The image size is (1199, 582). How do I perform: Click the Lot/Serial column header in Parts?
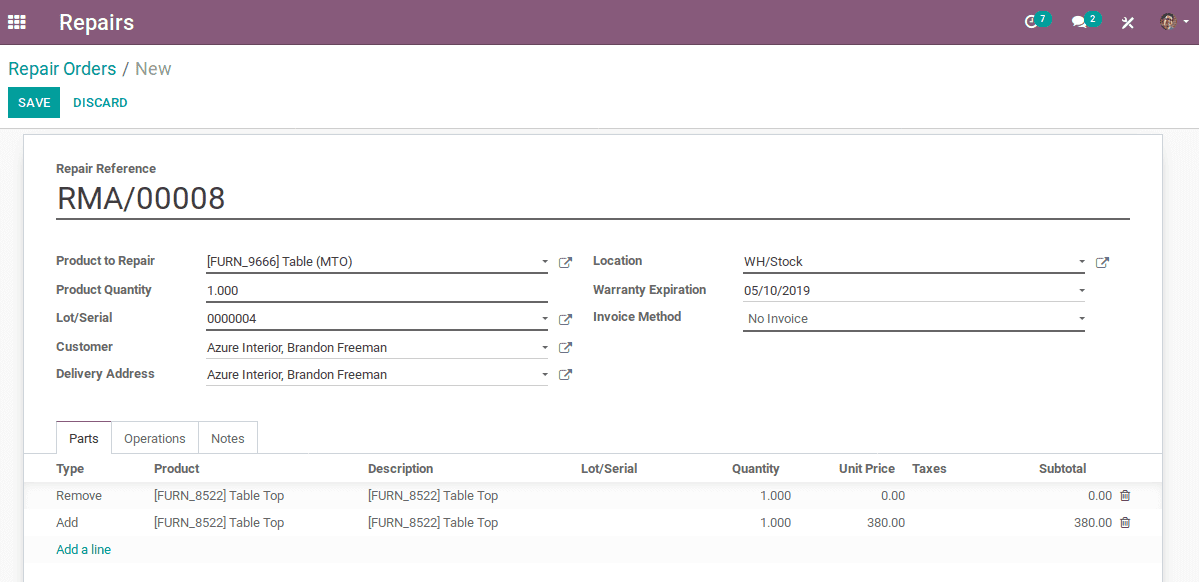(x=609, y=469)
